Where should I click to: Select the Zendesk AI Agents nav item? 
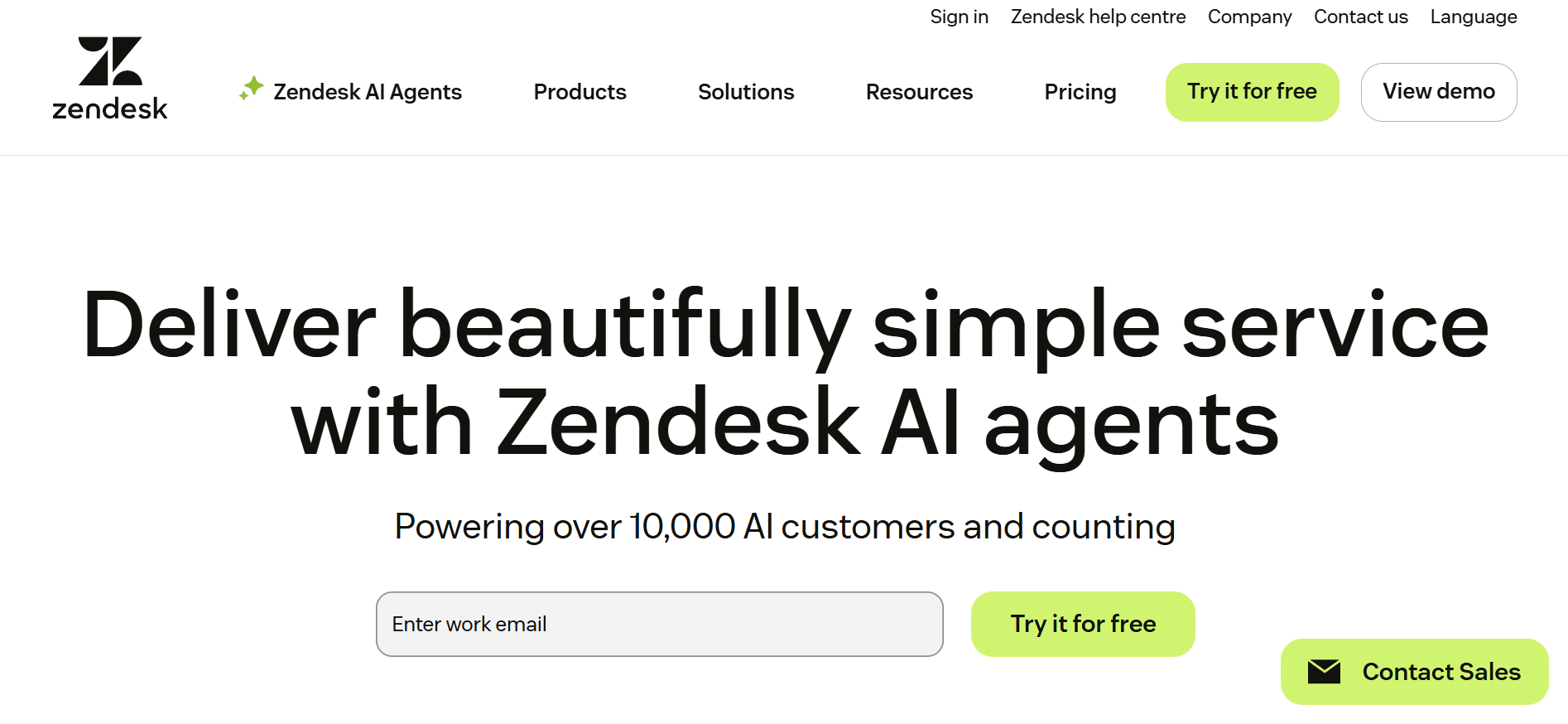[367, 92]
